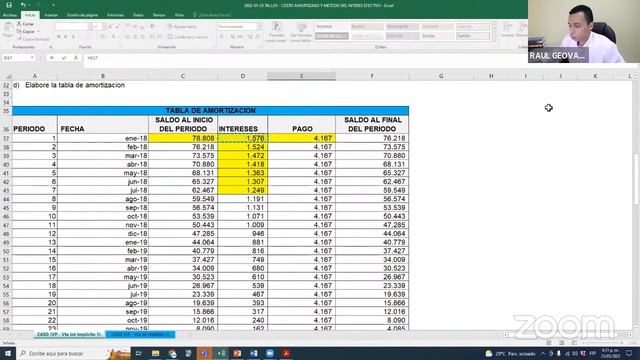The image size is (640, 360).
Task: Open Zoom from the taskbar
Action: (x=270, y=353)
